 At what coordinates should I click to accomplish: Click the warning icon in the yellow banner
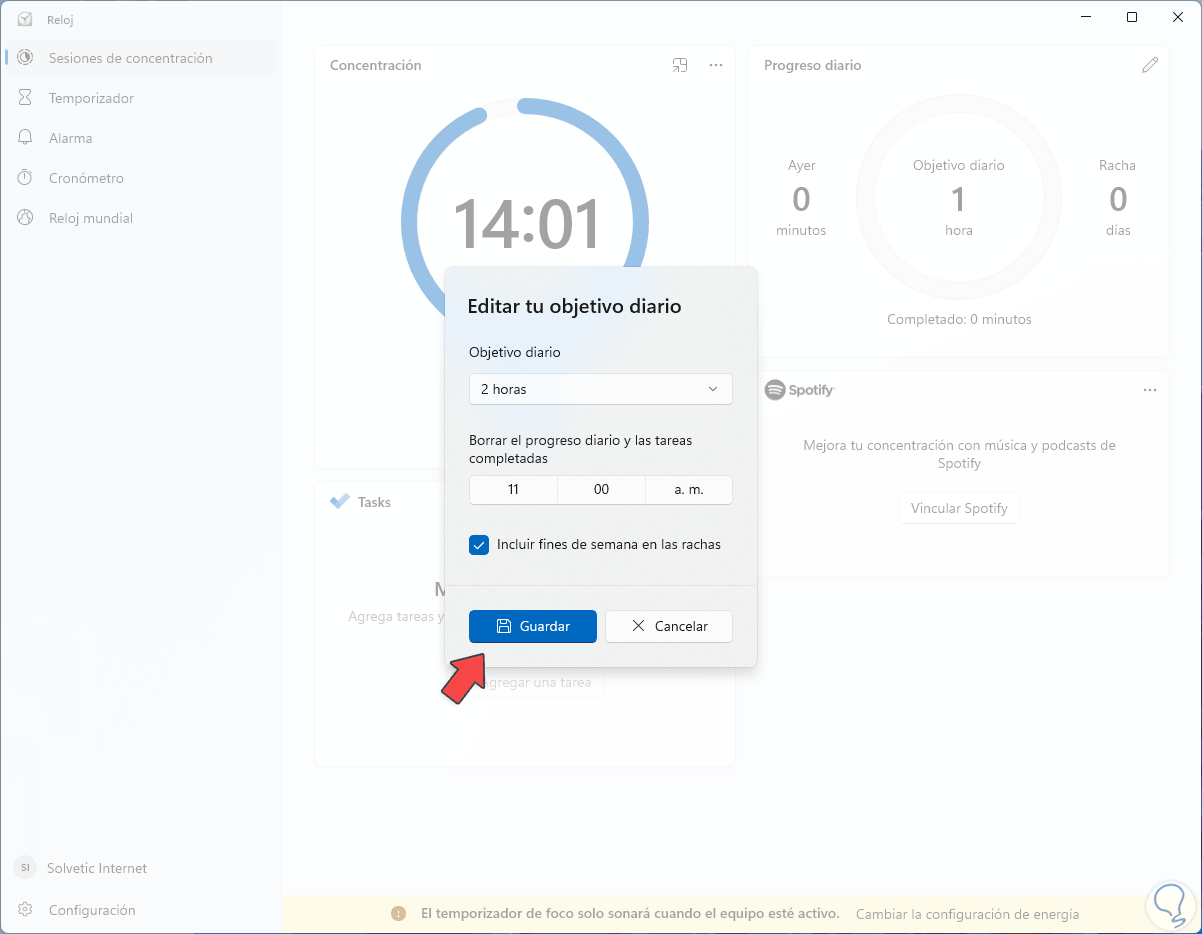[398, 914]
